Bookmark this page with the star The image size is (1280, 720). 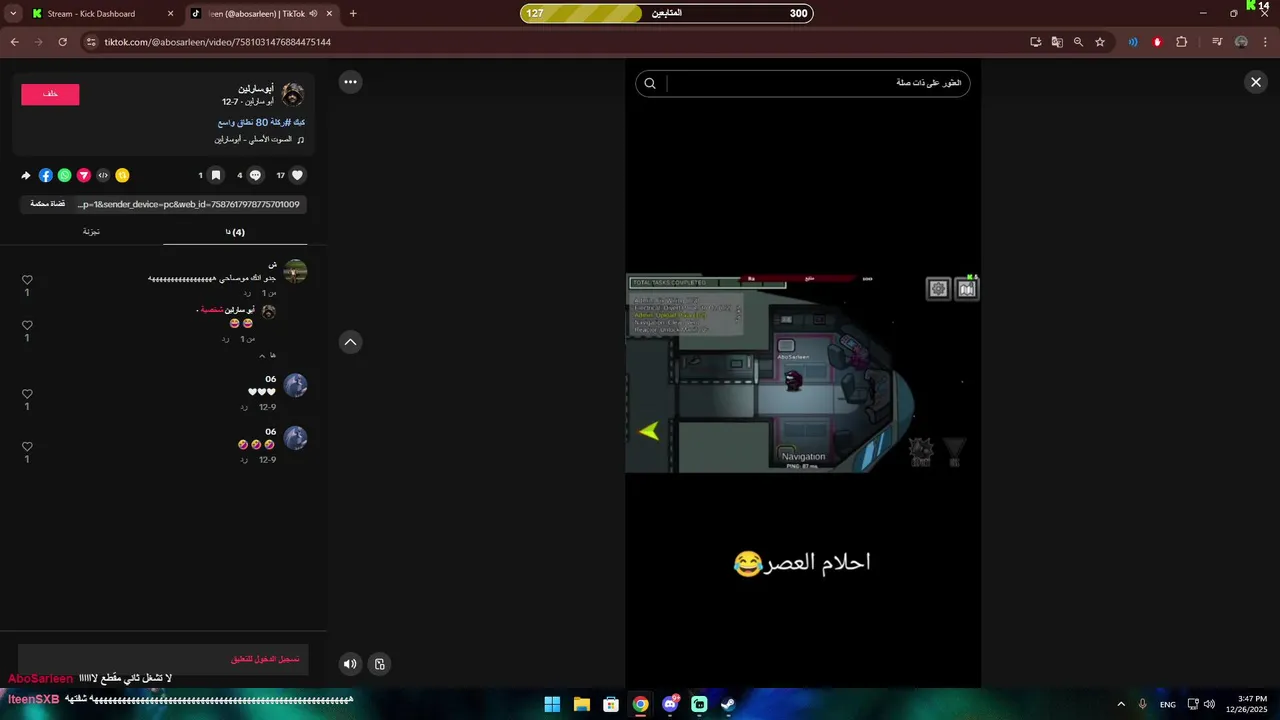(x=1100, y=42)
